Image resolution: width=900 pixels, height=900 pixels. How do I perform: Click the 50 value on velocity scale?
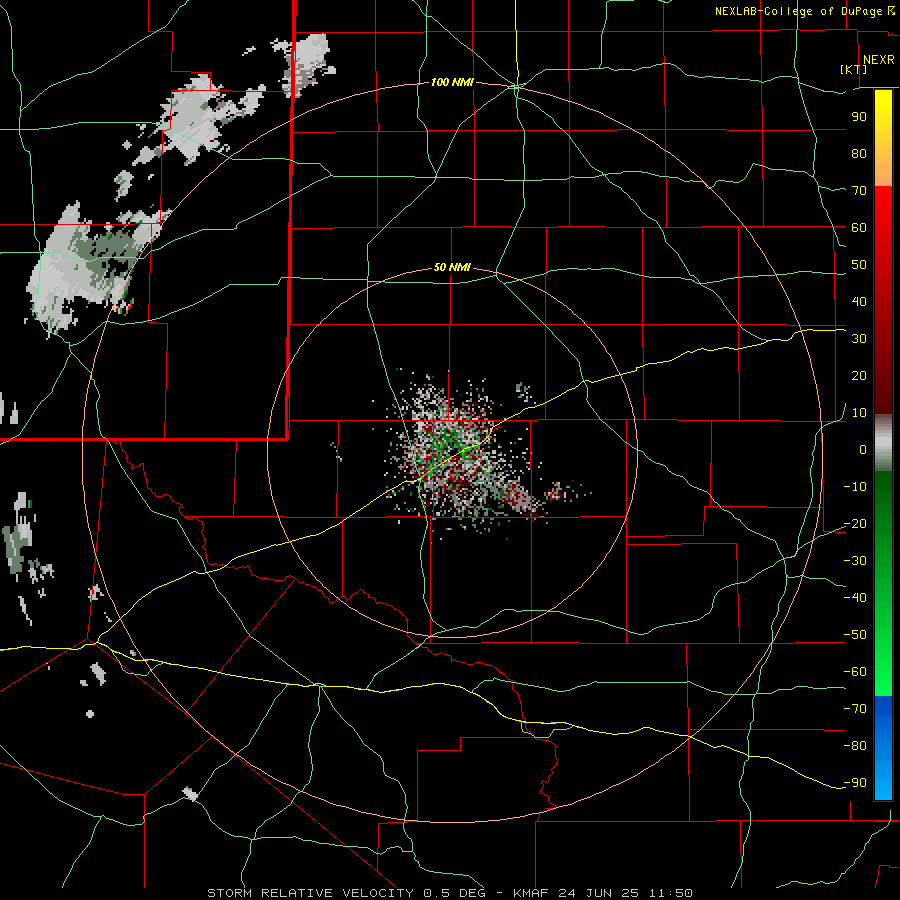(859, 265)
